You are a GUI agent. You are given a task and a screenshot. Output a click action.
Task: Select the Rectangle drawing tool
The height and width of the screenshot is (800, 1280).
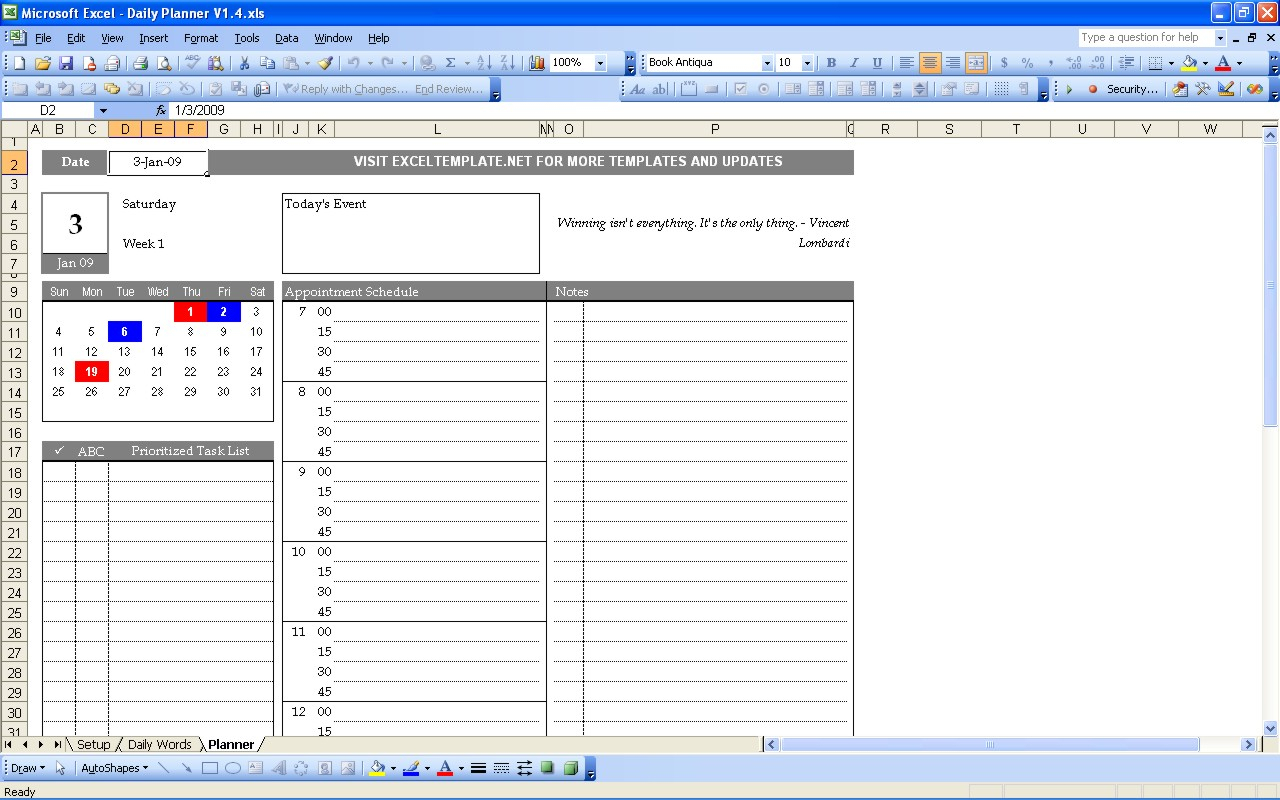tap(210, 768)
